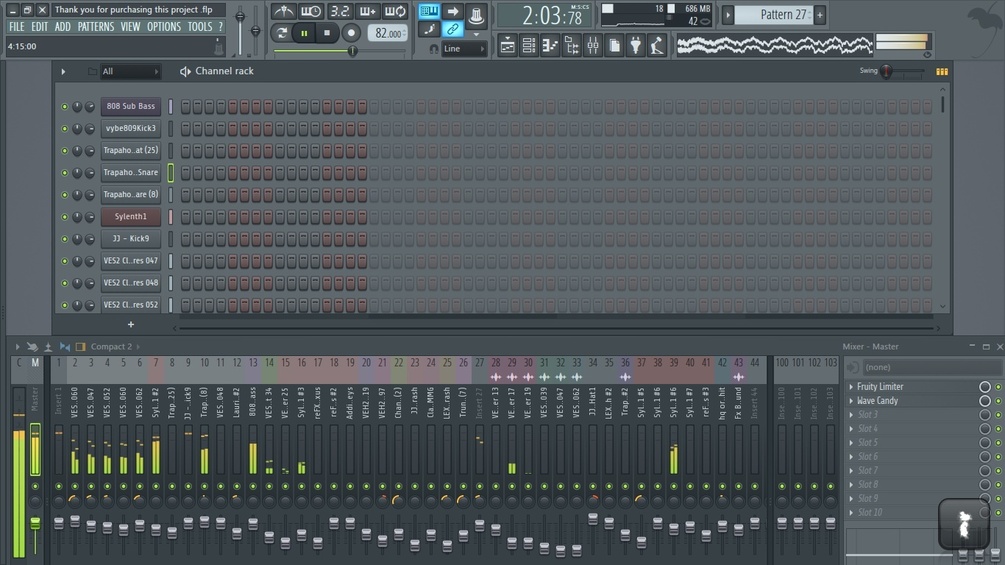The image size is (1005, 565).
Task: Toggle the metronome icon
Action: coord(283,12)
